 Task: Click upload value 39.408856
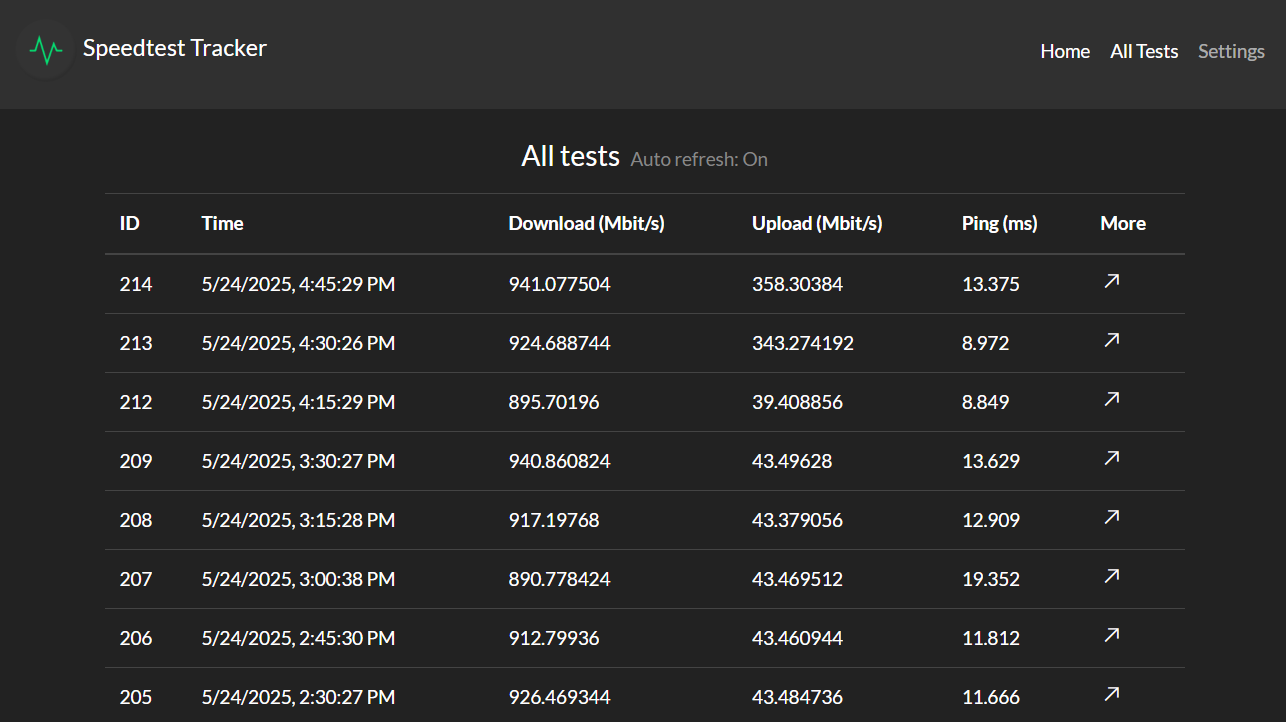[797, 402]
